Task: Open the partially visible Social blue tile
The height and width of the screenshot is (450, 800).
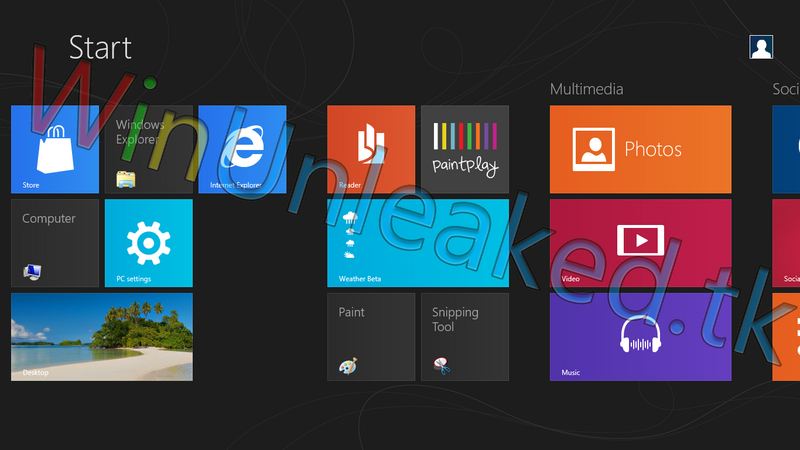Action: click(x=786, y=149)
